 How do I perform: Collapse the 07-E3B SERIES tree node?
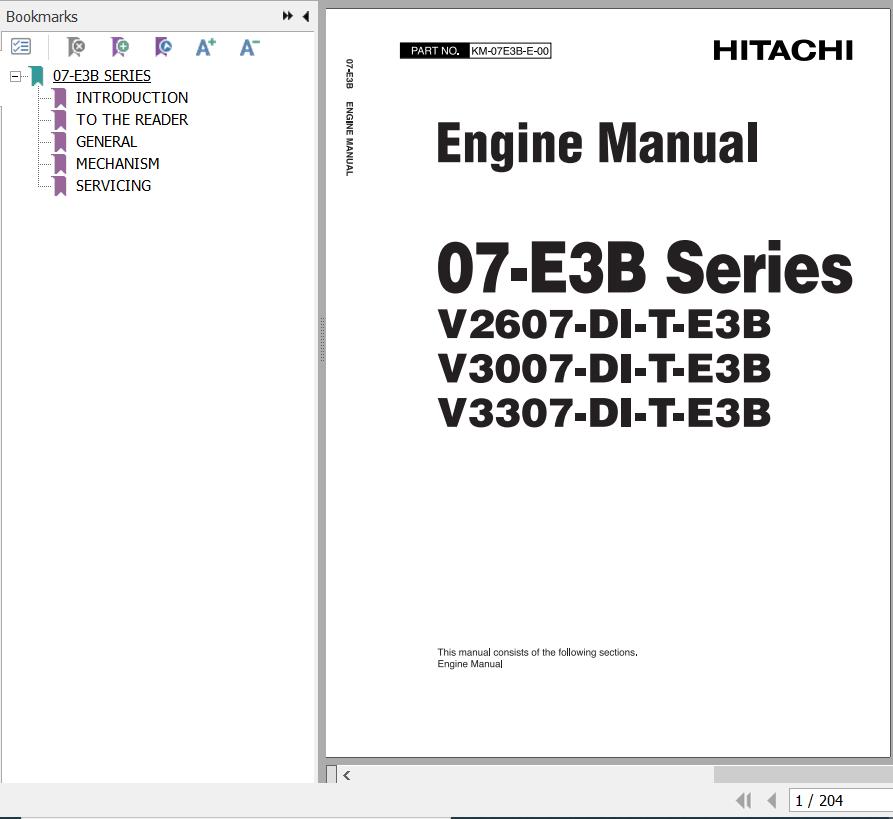point(15,76)
